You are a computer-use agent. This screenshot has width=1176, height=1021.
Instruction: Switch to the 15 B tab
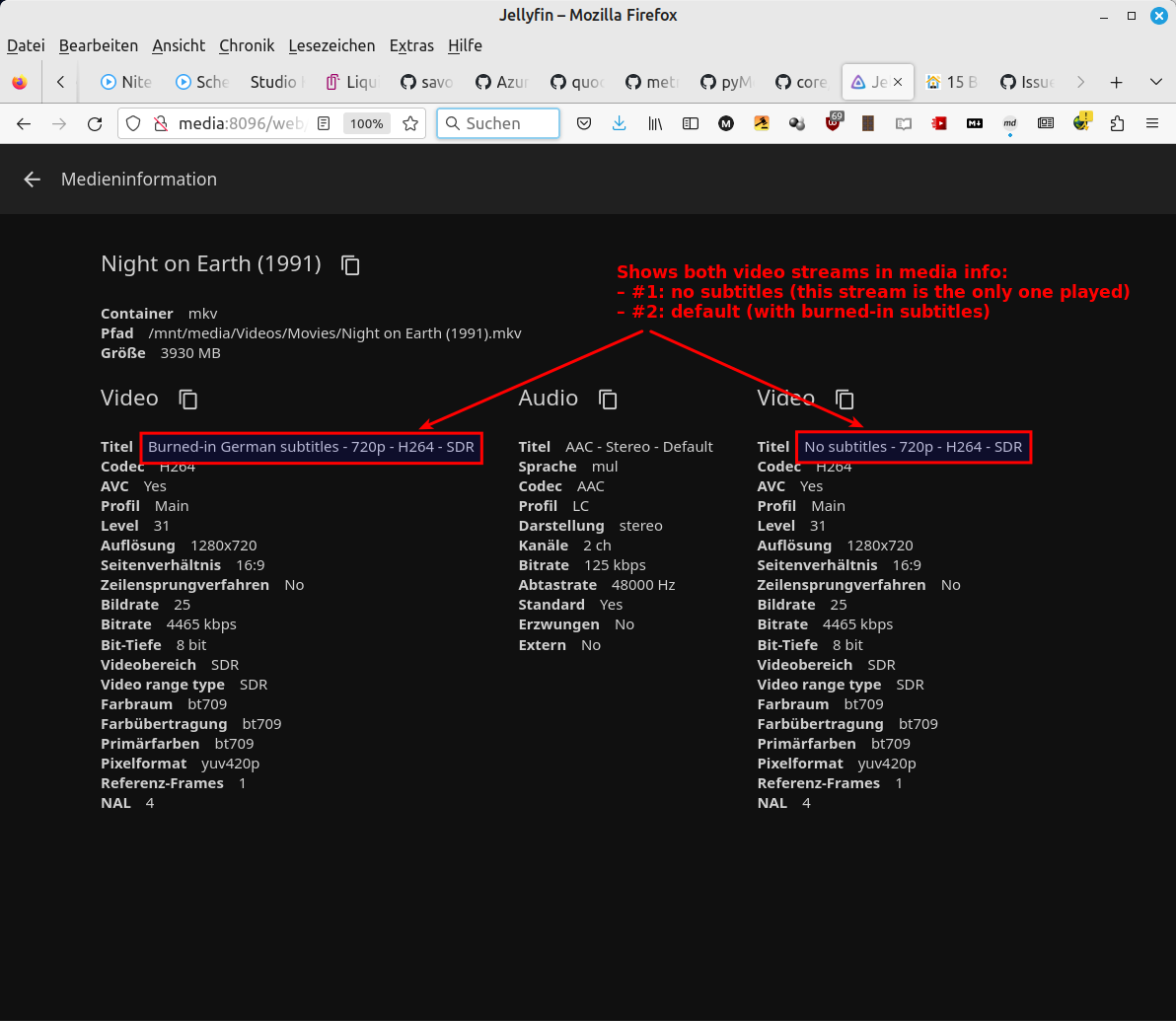(x=951, y=82)
